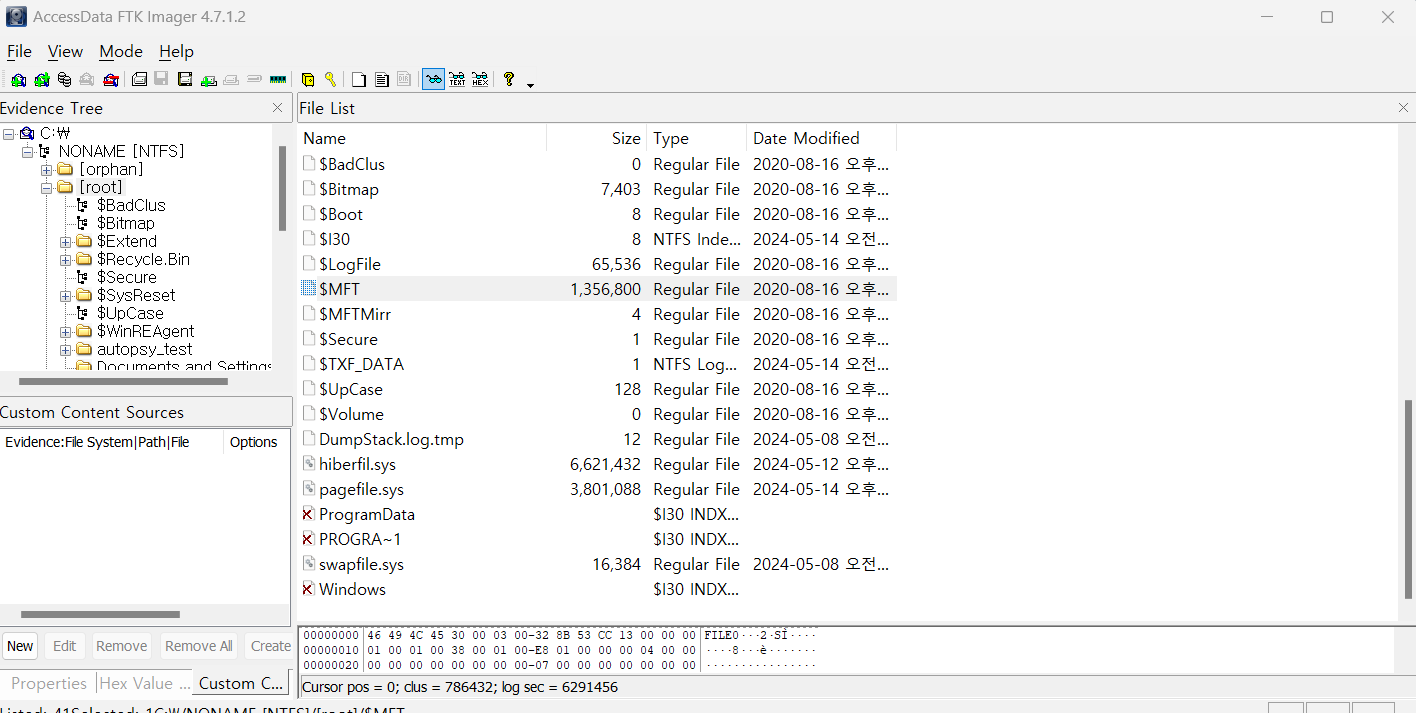Open the File menu
The image size is (1416, 713).
pos(19,51)
